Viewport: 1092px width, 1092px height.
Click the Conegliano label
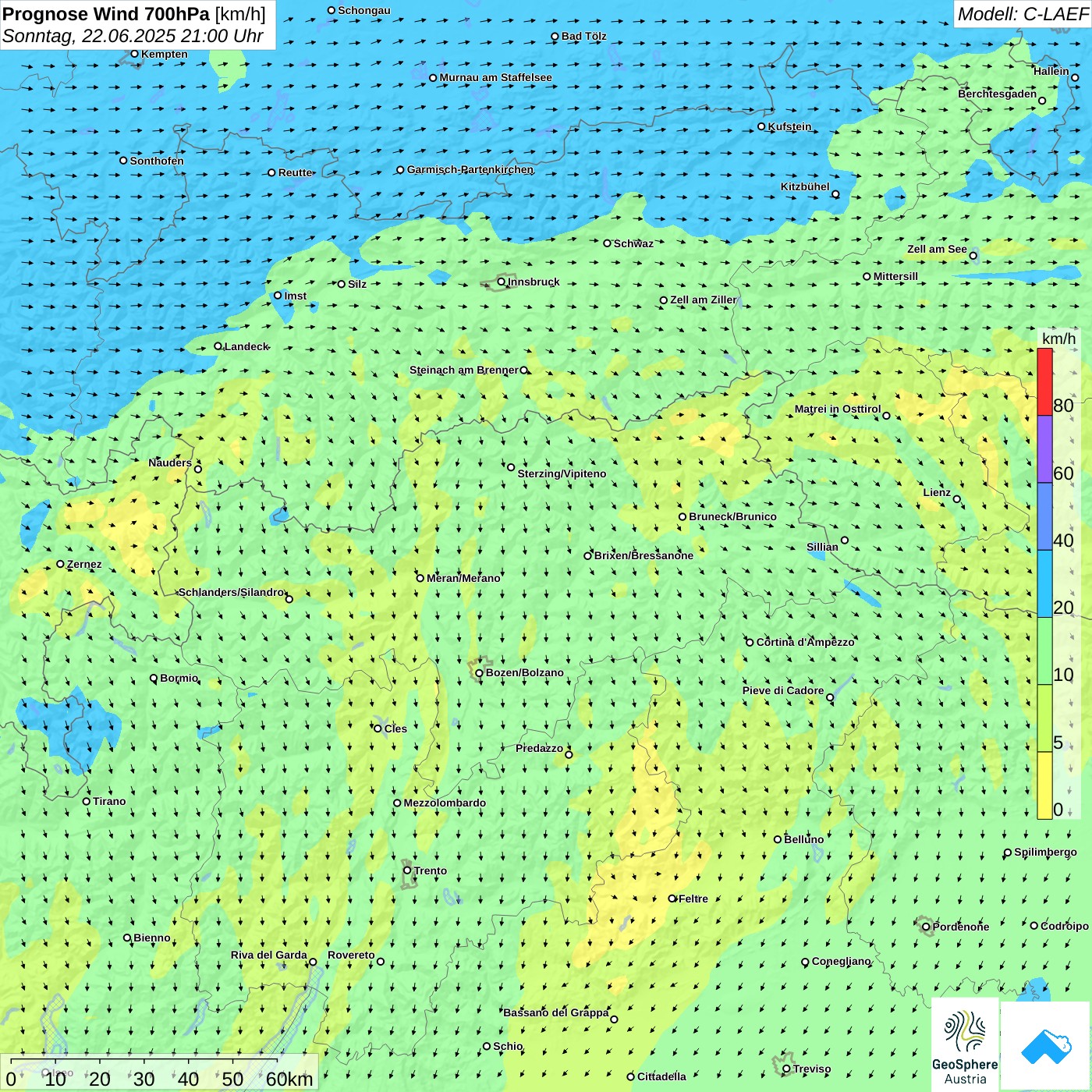(x=841, y=961)
